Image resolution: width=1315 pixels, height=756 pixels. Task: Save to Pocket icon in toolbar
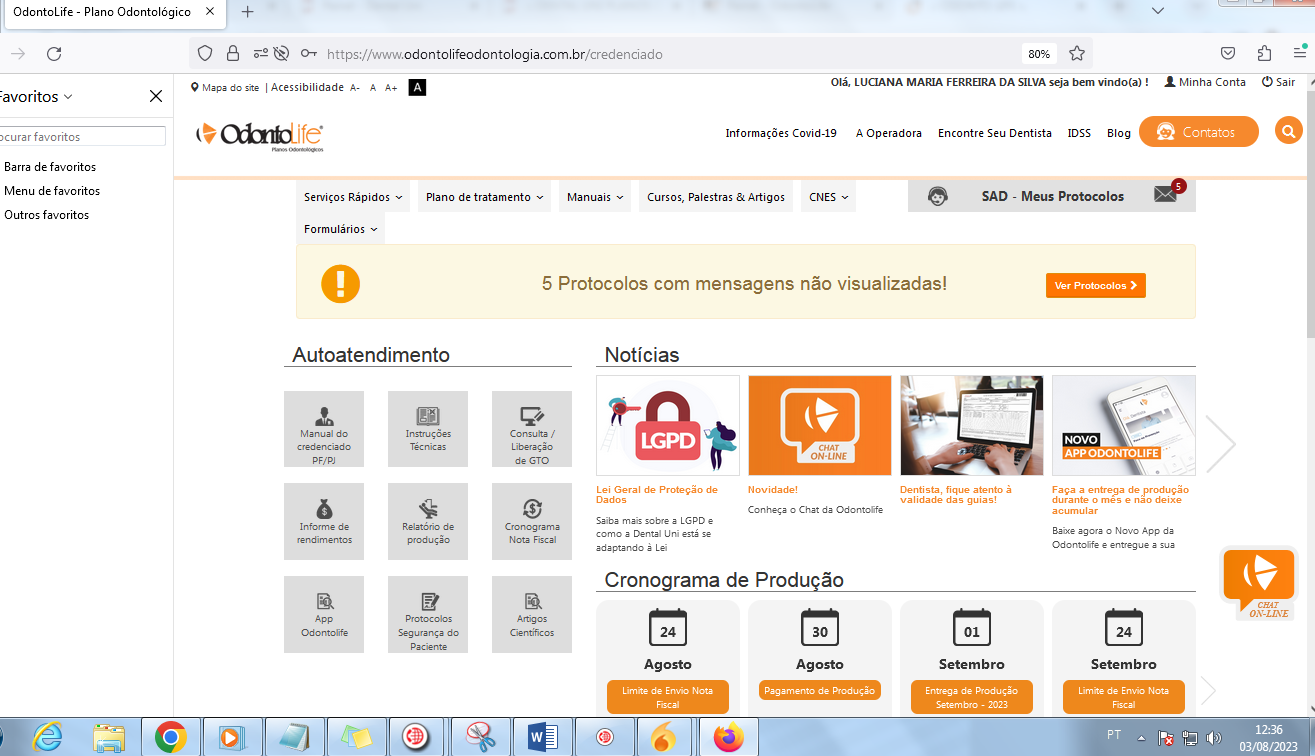click(x=1228, y=54)
